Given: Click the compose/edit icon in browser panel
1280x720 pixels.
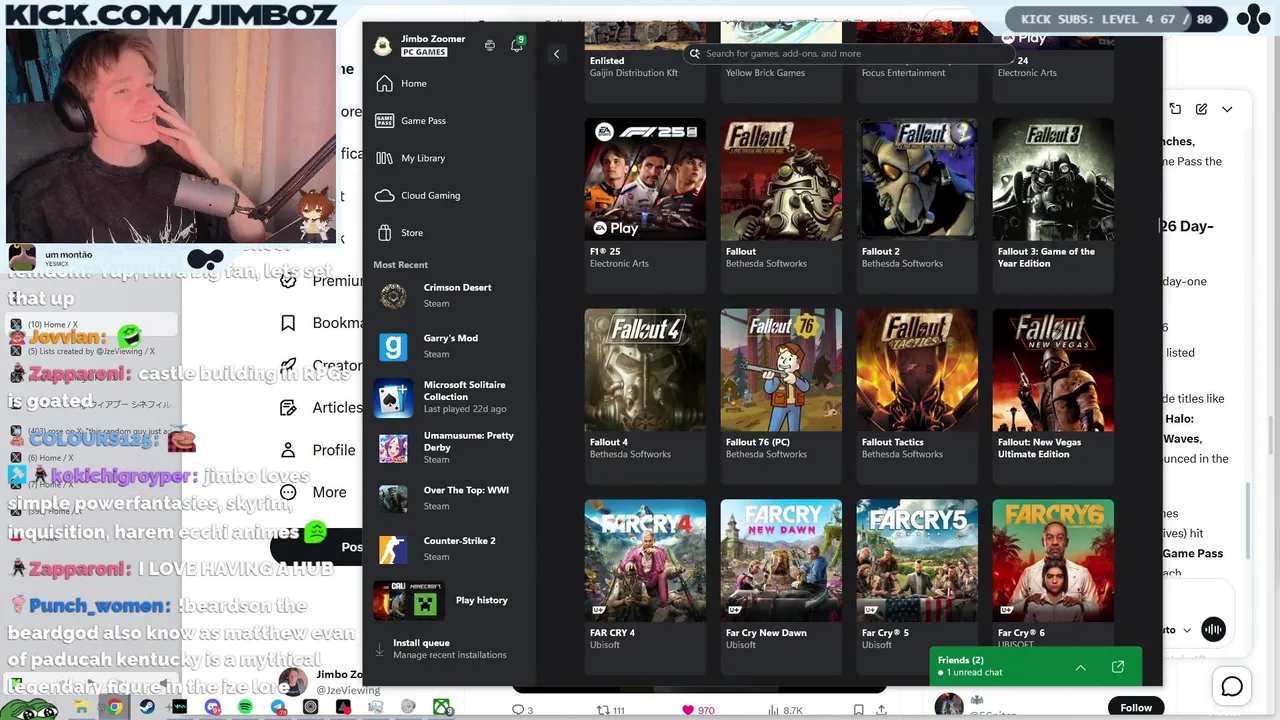Looking at the screenshot, I should click(x=1201, y=109).
